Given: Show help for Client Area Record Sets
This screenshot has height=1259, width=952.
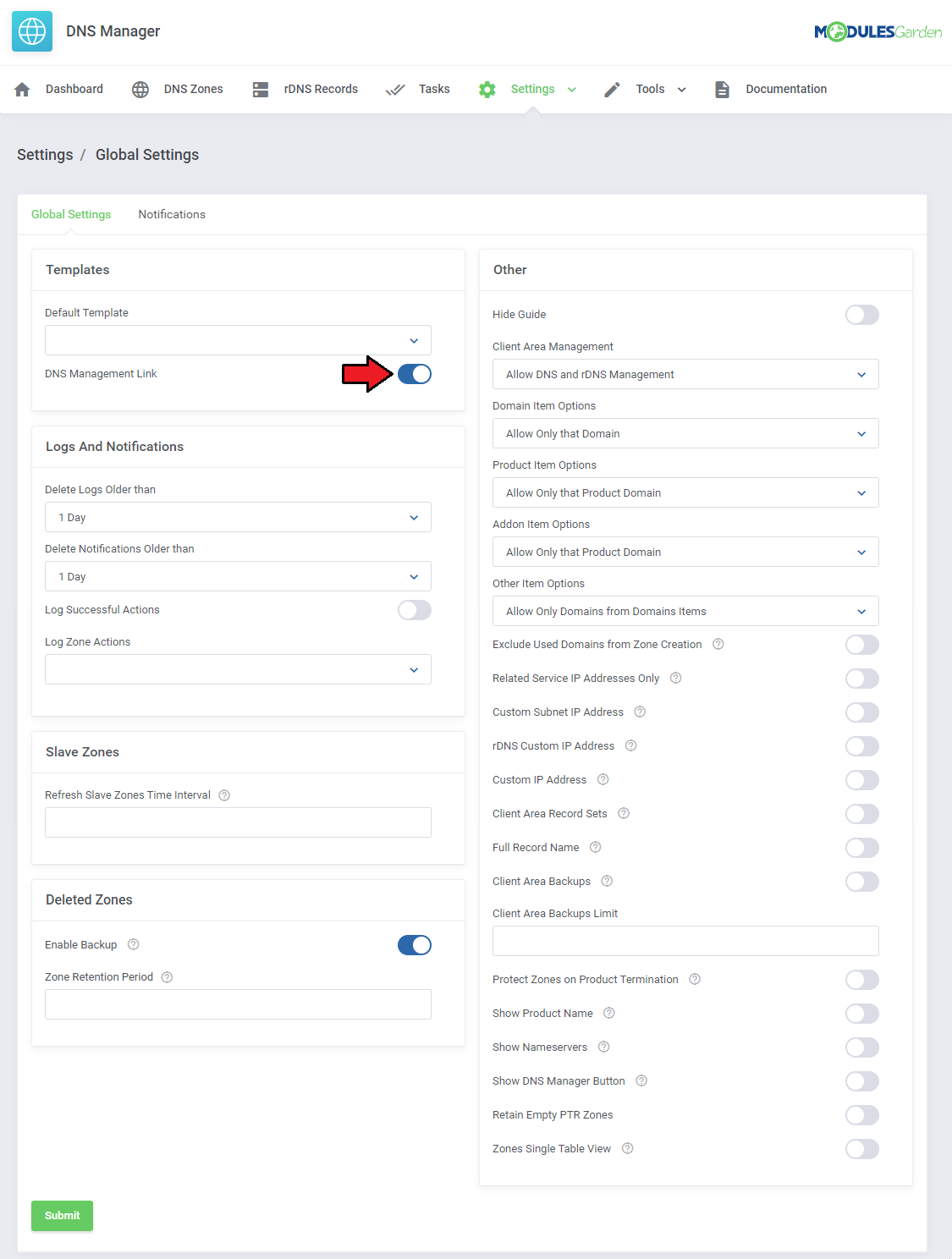Looking at the screenshot, I should (x=624, y=813).
